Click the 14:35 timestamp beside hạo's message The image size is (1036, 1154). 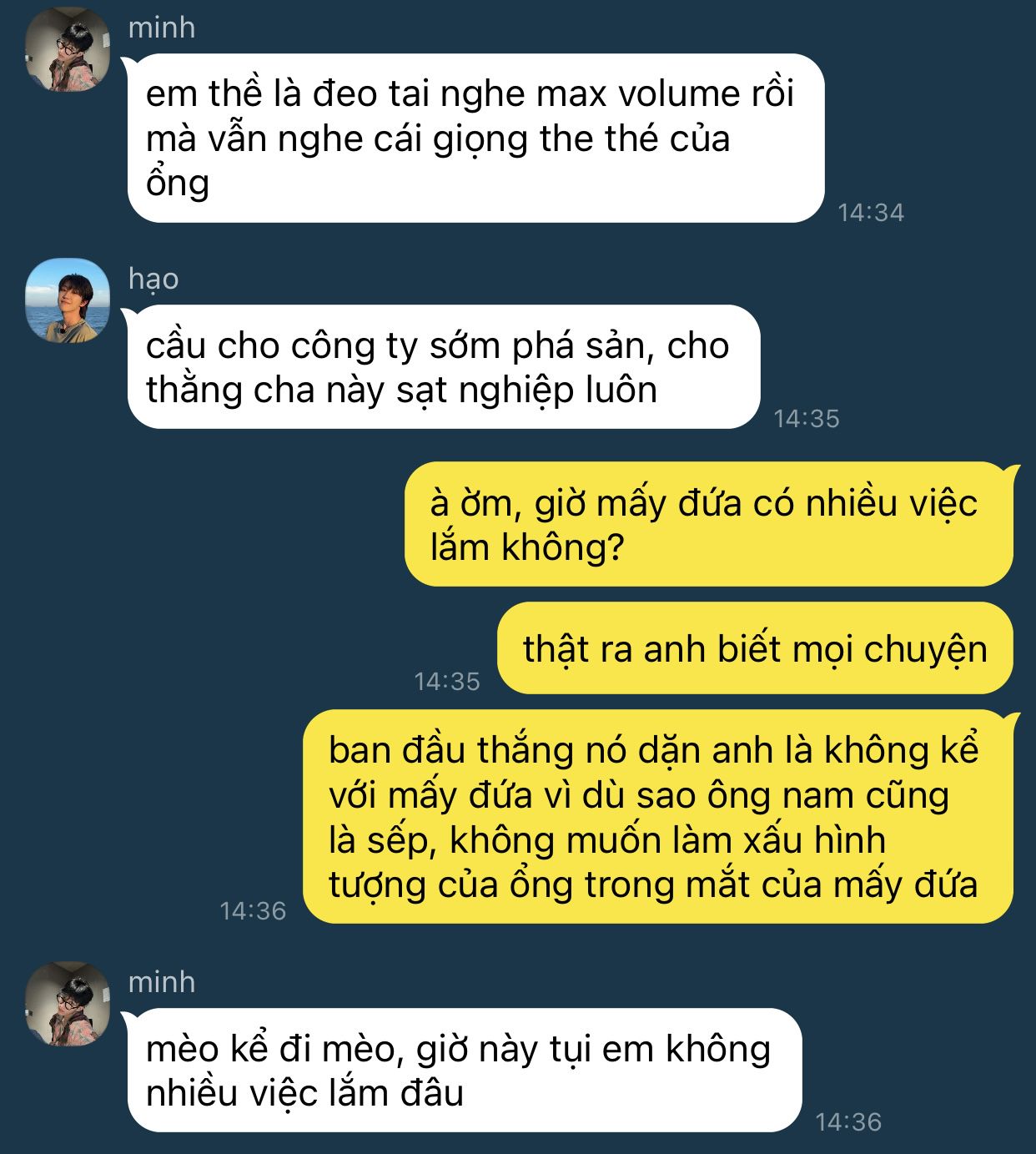pyautogui.click(x=807, y=418)
